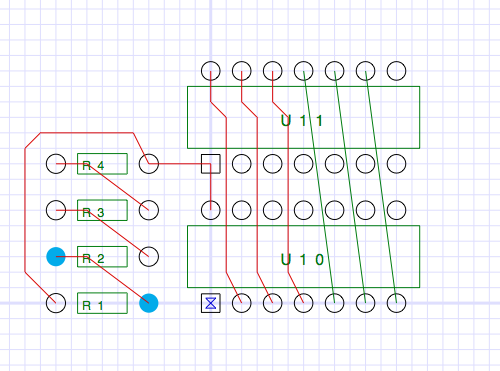The height and width of the screenshot is (371, 500).
Task: Select the R4 resistor label
Action: coord(93,165)
